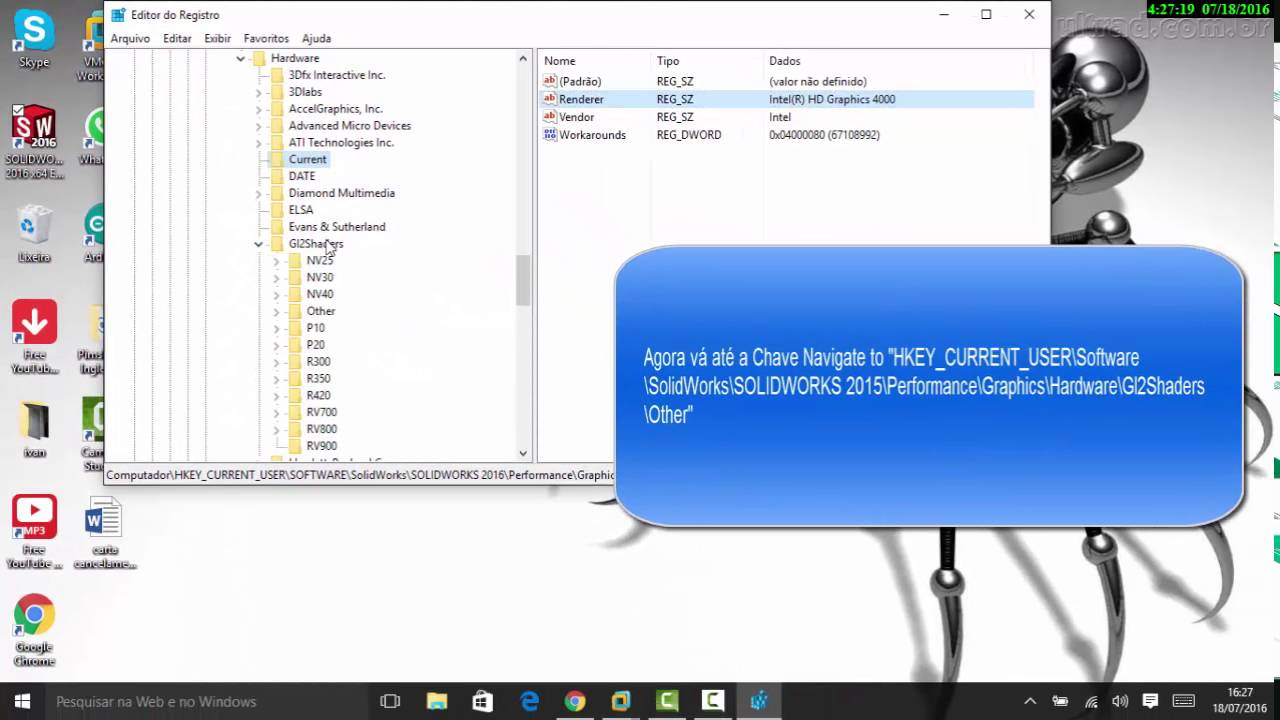The image size is (1280, 720).
Task: Collapse the Hardware key
Action: tap(241, 58)
